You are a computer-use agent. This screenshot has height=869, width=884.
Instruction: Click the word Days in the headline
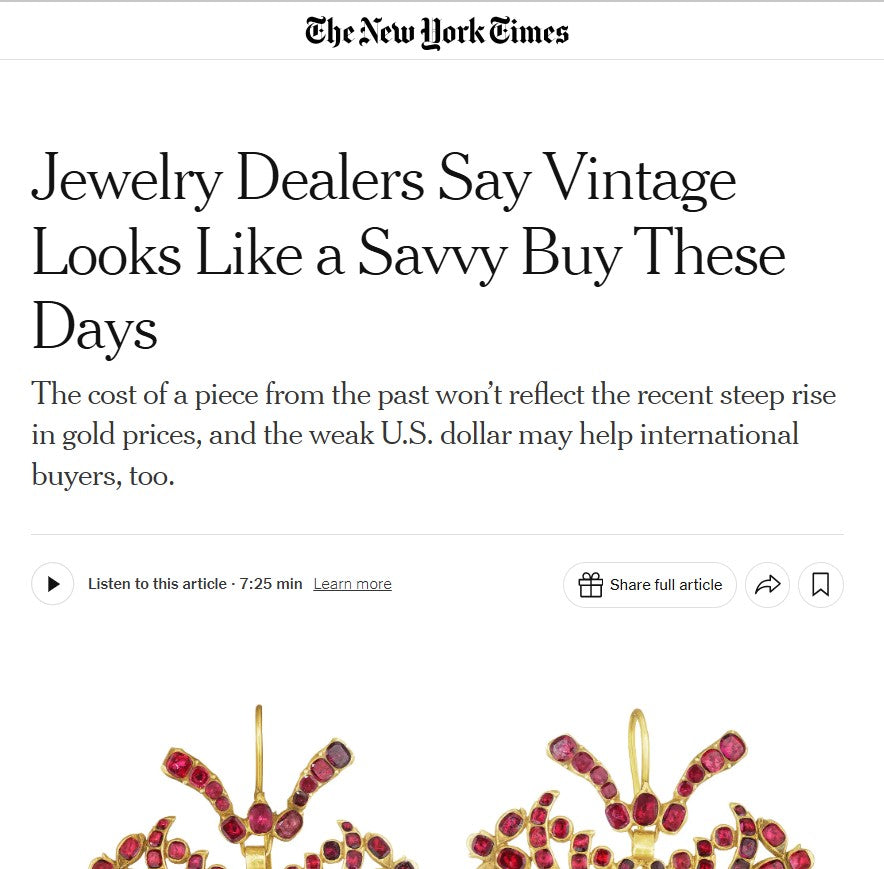coord(95,328)
